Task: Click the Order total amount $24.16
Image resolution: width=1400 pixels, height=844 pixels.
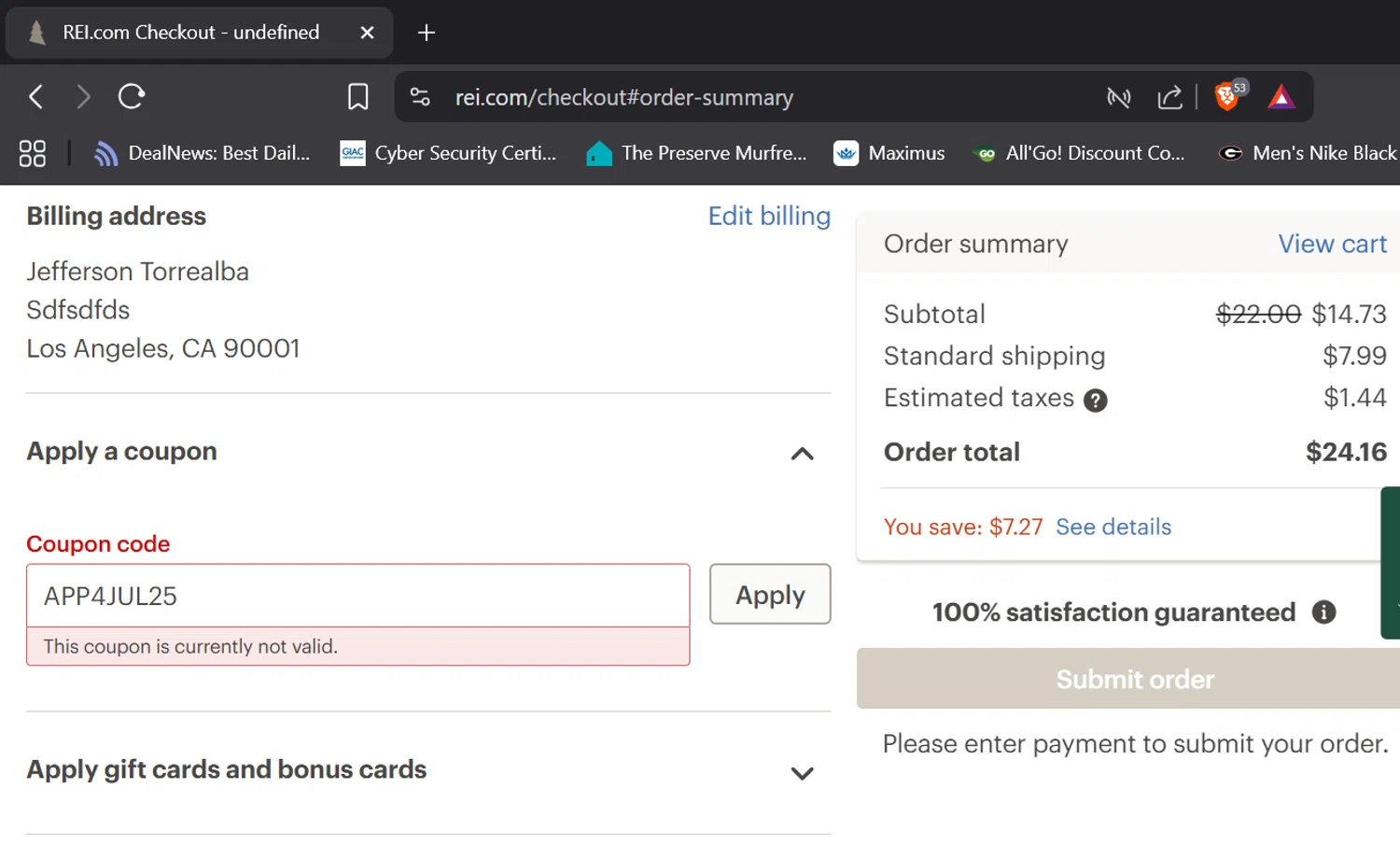Action: click(1346, 452)
